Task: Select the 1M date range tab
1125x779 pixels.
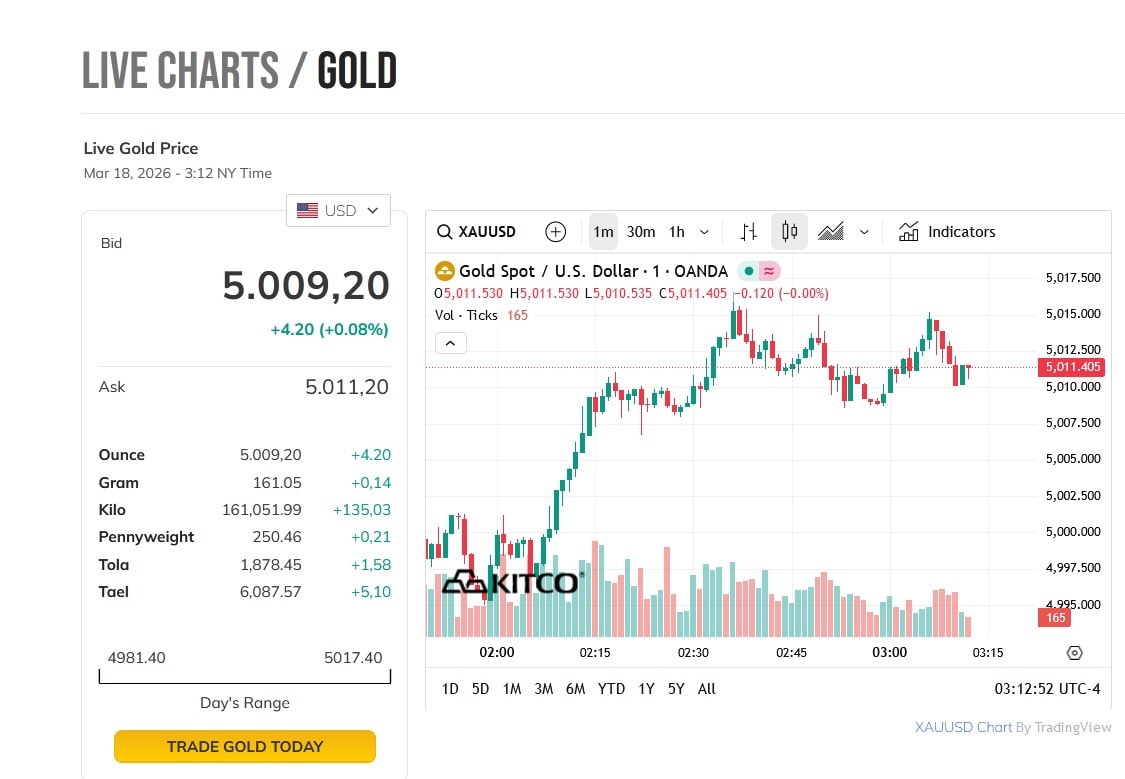Action: point(512,689)
